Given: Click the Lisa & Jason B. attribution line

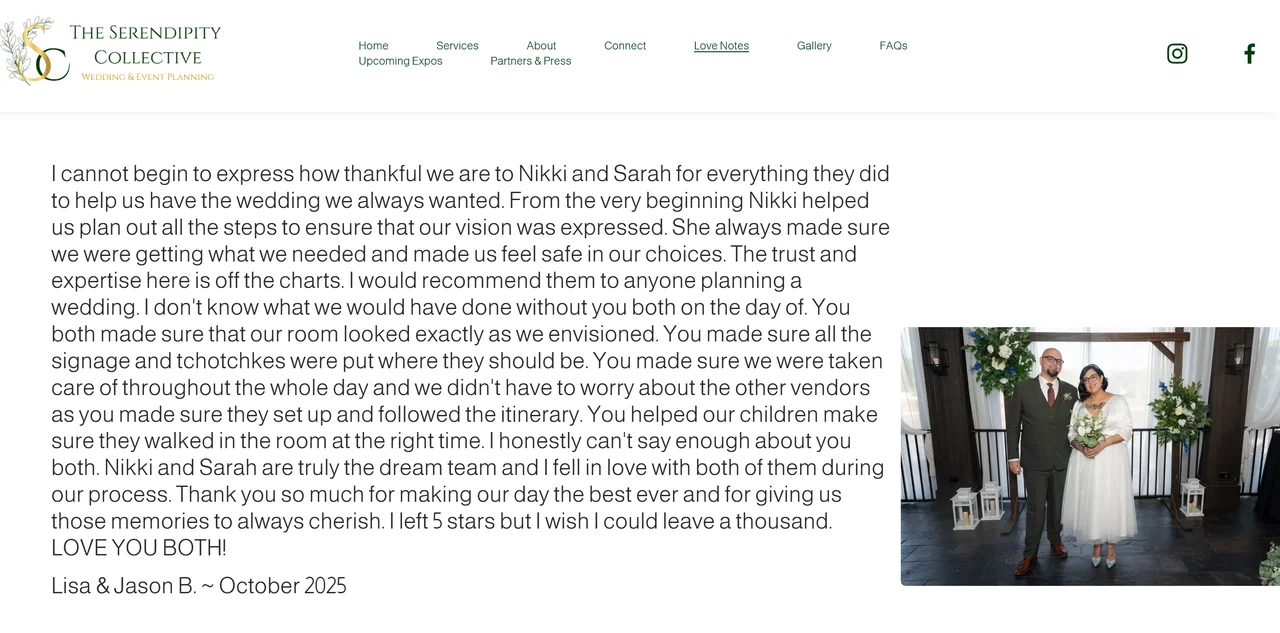Looking at the screenshot, I should [198, 586].
